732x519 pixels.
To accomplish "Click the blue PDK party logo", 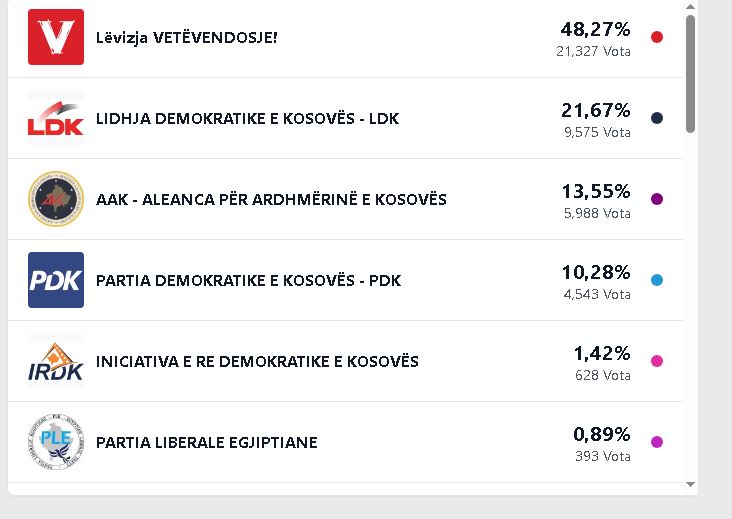I will click(x=56, y=280).
